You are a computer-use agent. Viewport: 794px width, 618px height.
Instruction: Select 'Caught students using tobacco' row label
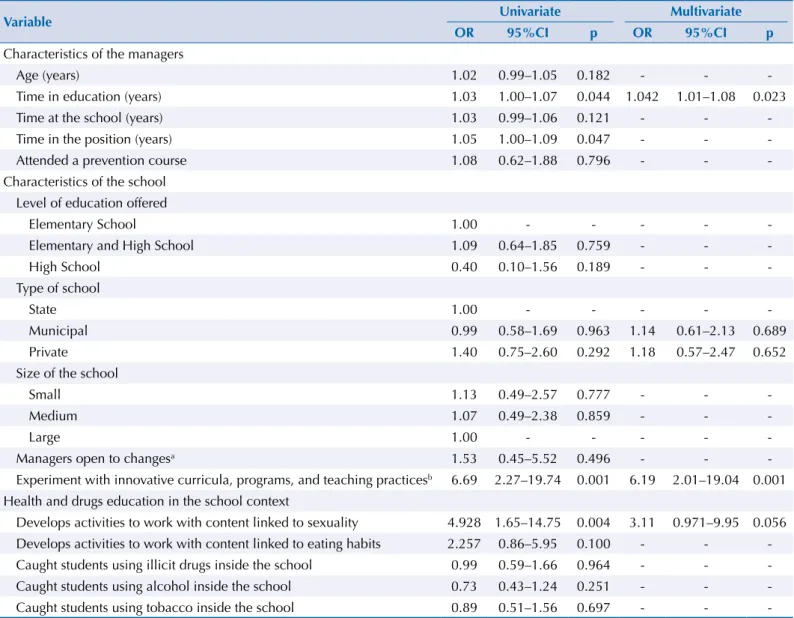point(155,607)
